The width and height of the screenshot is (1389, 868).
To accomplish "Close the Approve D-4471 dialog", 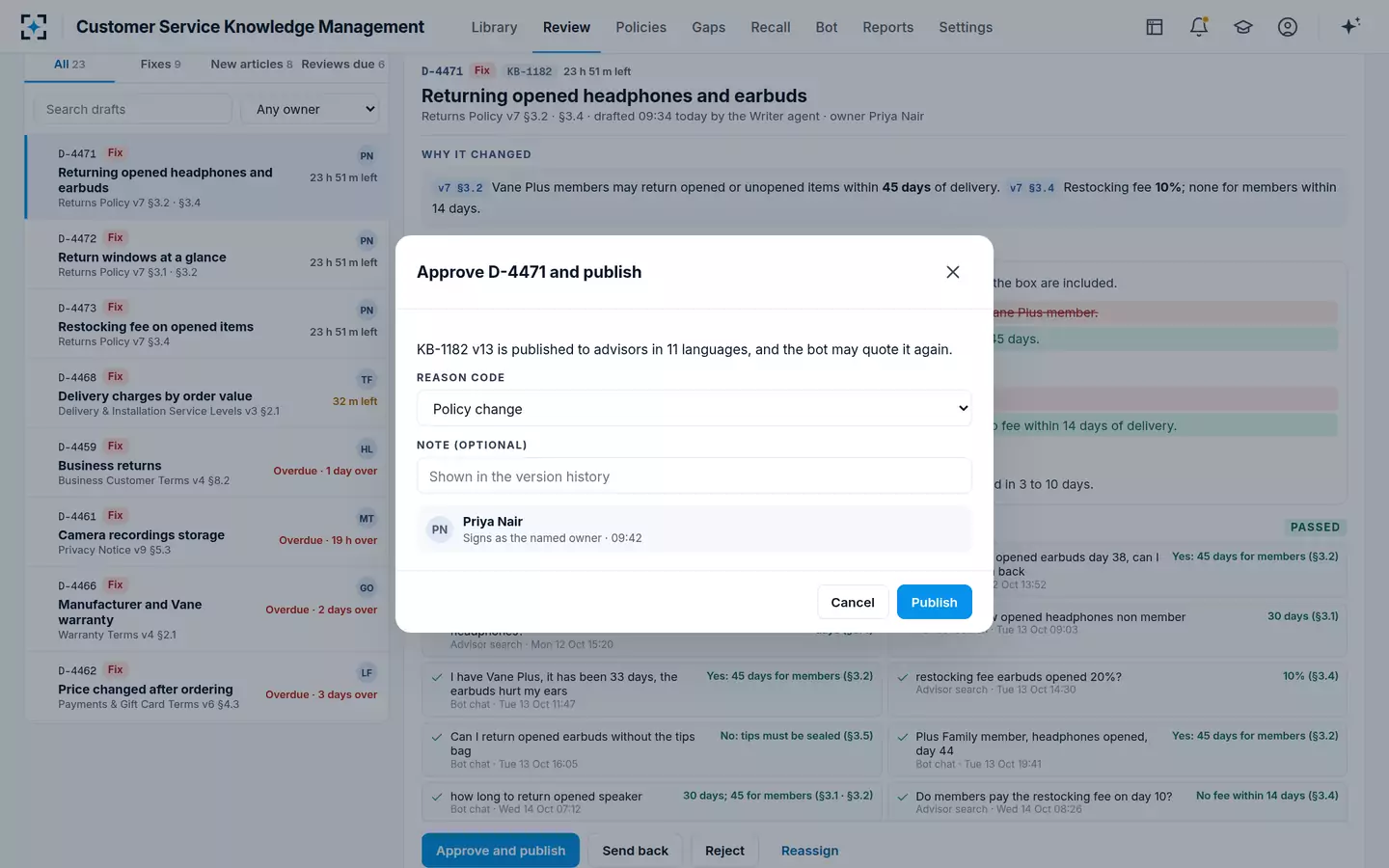I will (x=953, y=272).
